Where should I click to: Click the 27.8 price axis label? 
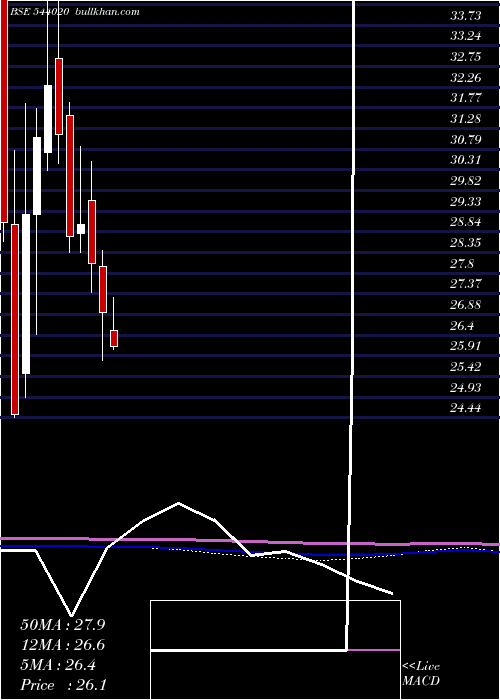[462, 263]
